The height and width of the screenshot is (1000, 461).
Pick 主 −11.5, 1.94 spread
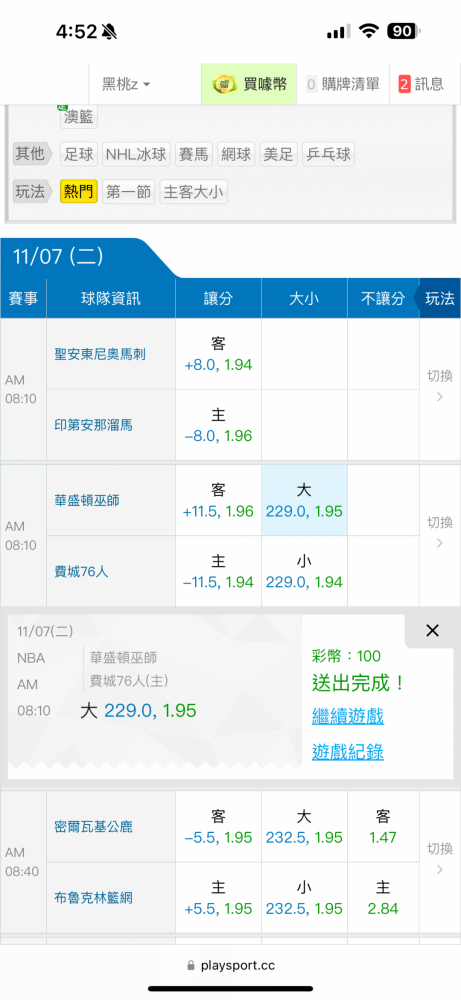218,571
